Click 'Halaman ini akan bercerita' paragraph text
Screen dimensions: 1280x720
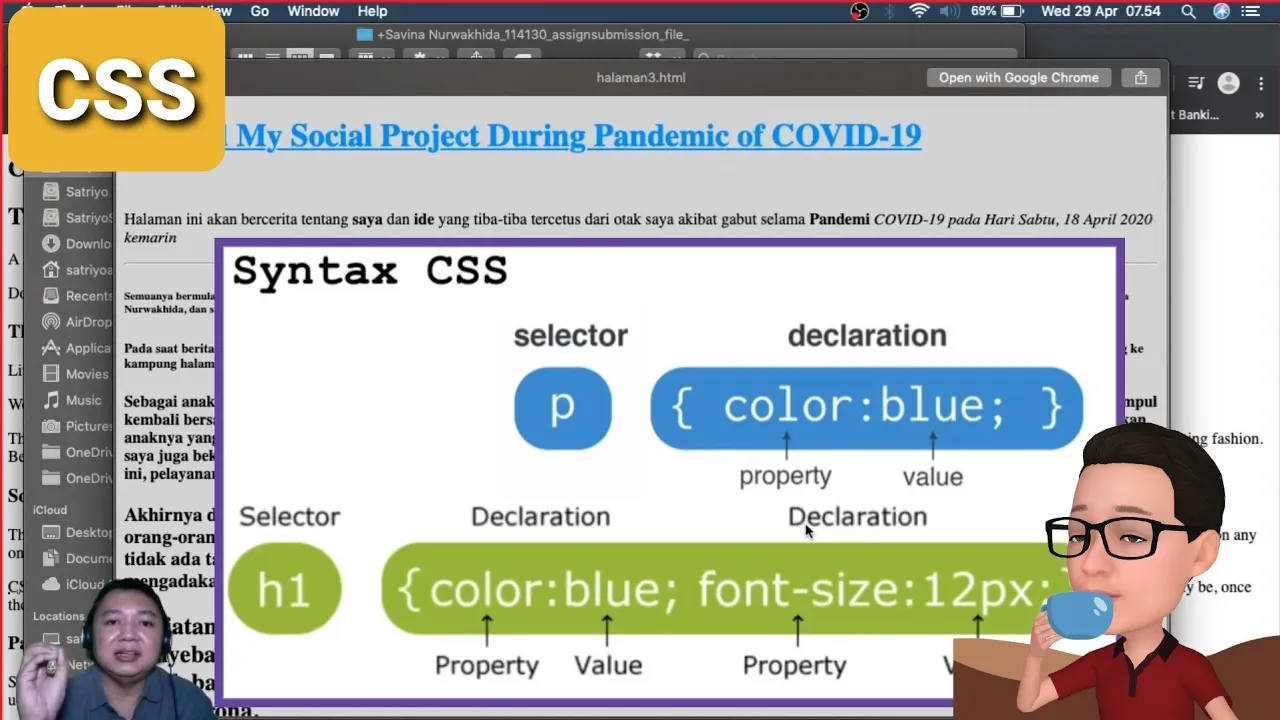638,228
